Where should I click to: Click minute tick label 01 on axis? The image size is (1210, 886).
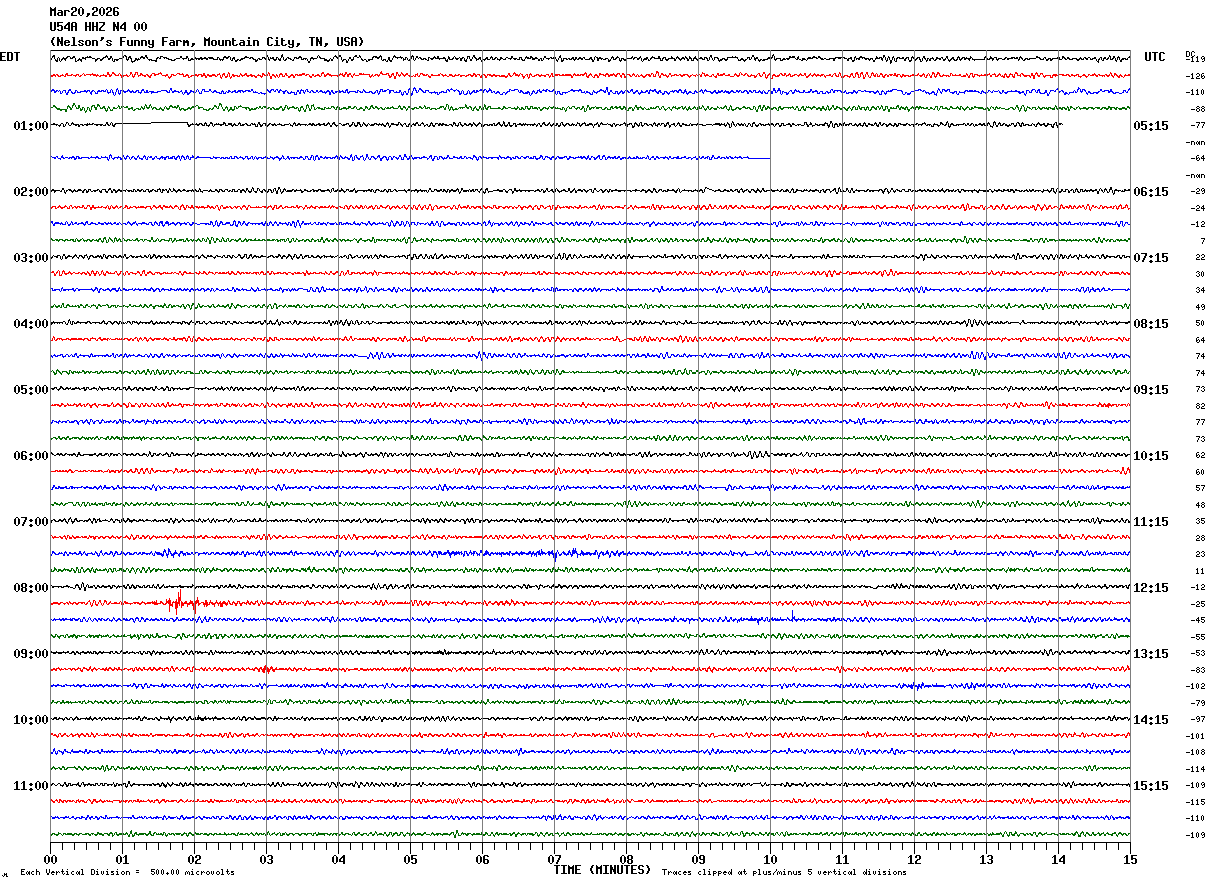click(122, 859)
